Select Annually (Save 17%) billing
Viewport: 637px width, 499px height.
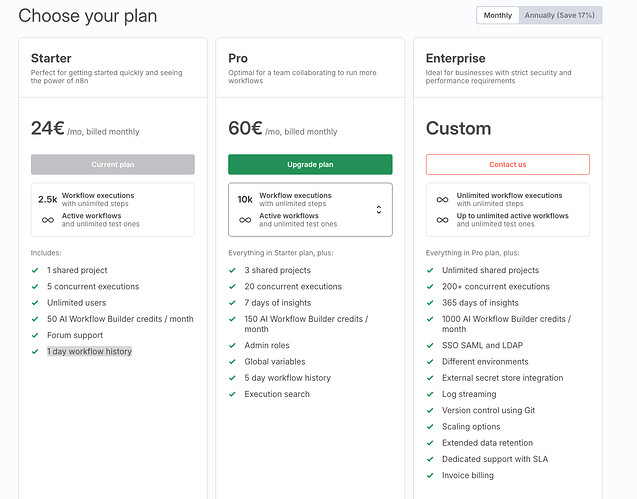click(560, 15)
